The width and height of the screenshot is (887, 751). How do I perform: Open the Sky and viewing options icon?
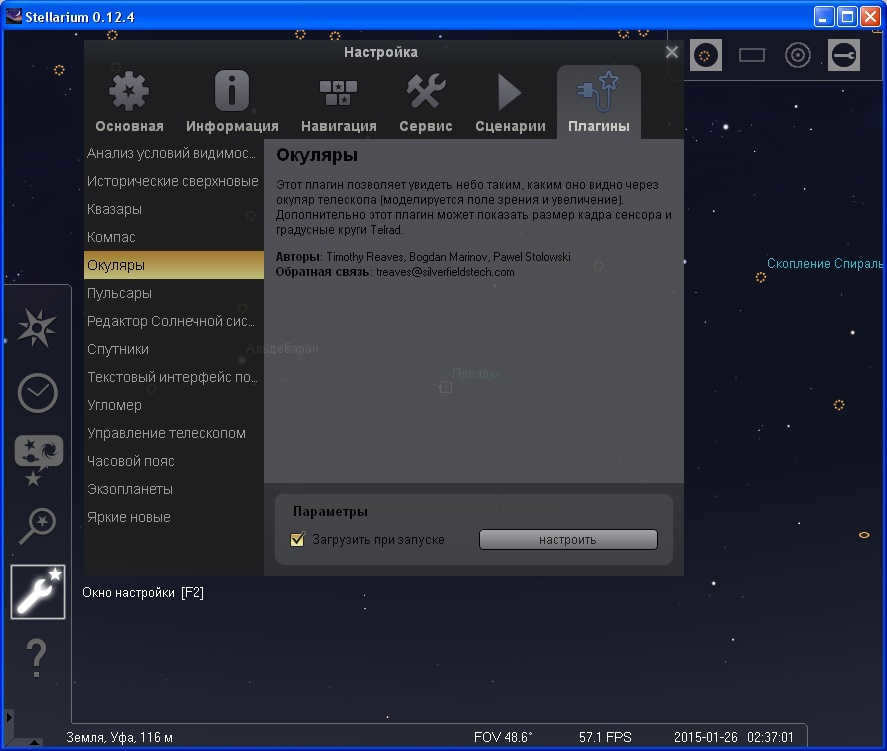(x=38, y=460)
